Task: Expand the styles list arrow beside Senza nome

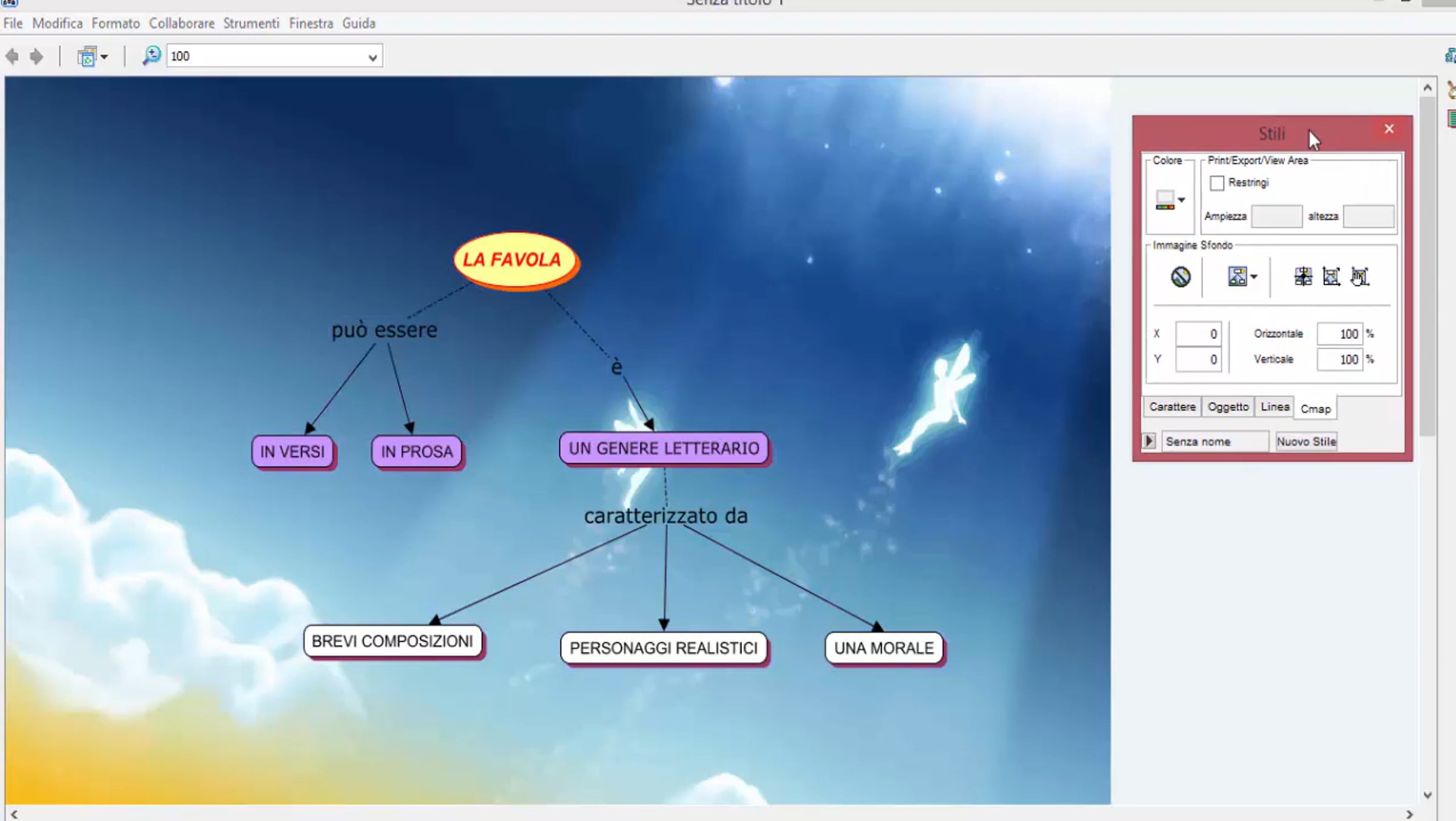Action: coord(1148,441)
